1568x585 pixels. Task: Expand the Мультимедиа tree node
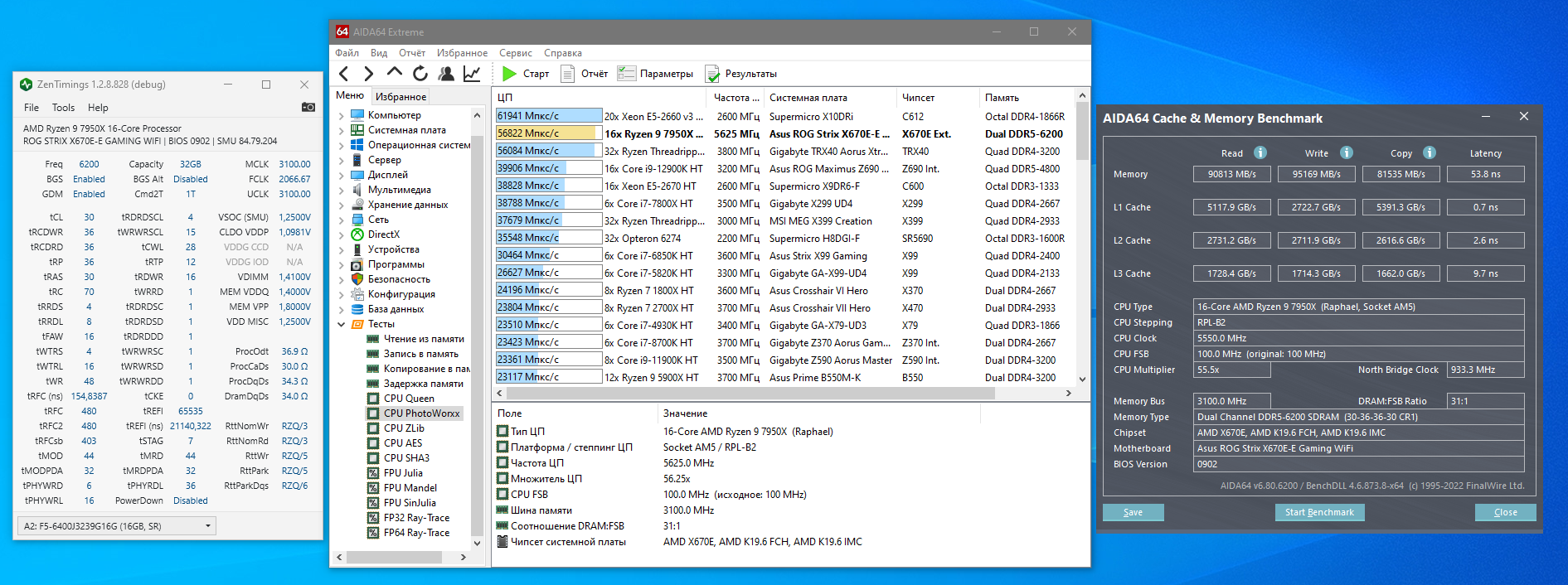coord(341,190)
